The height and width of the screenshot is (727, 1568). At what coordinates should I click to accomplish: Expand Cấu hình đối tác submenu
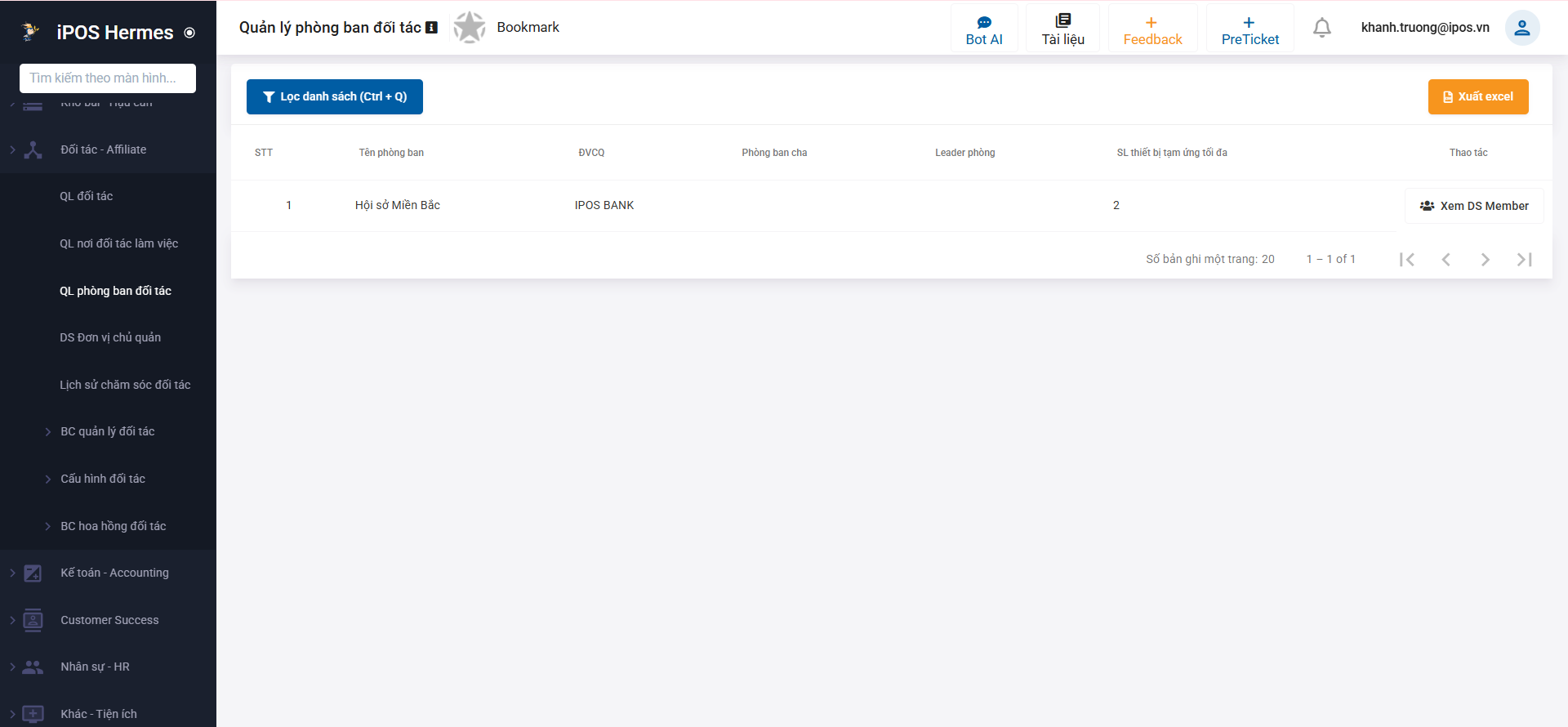coord(47,479)
